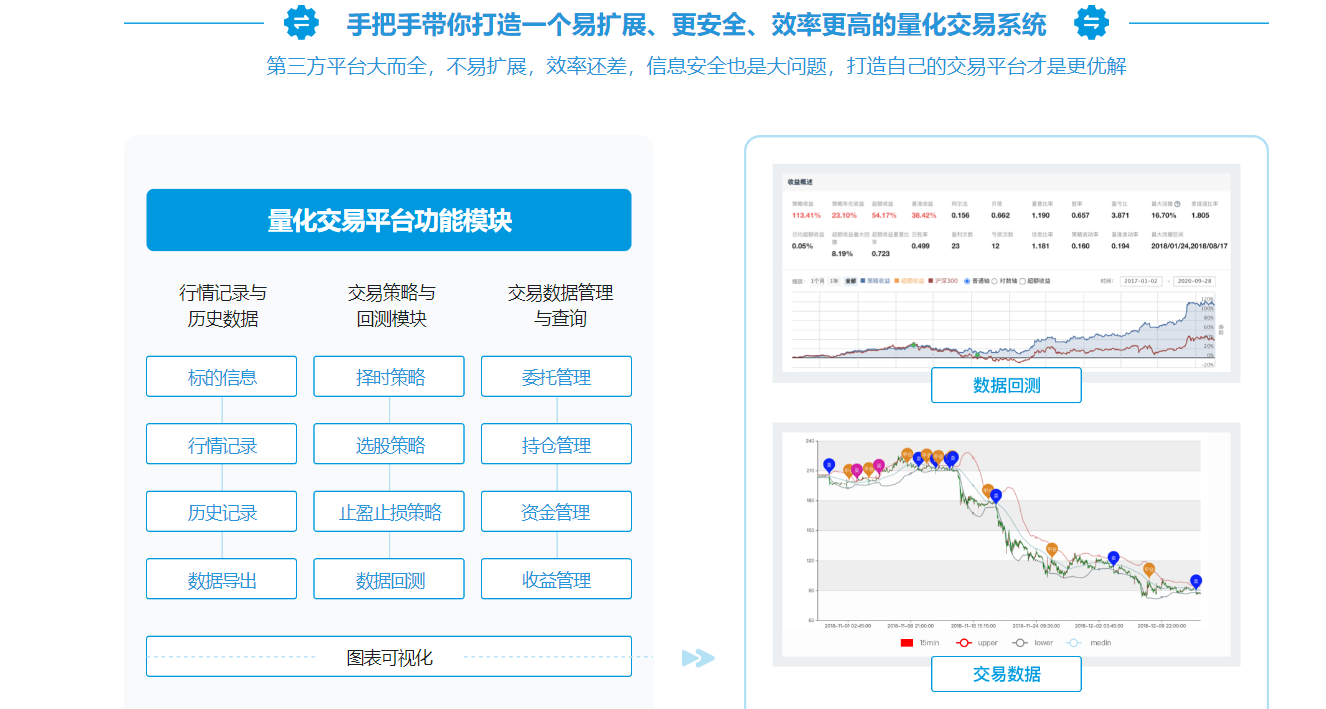Toggle the lower band legend item
This screenshot has width=1326, height=709.
pos(1033,643)
